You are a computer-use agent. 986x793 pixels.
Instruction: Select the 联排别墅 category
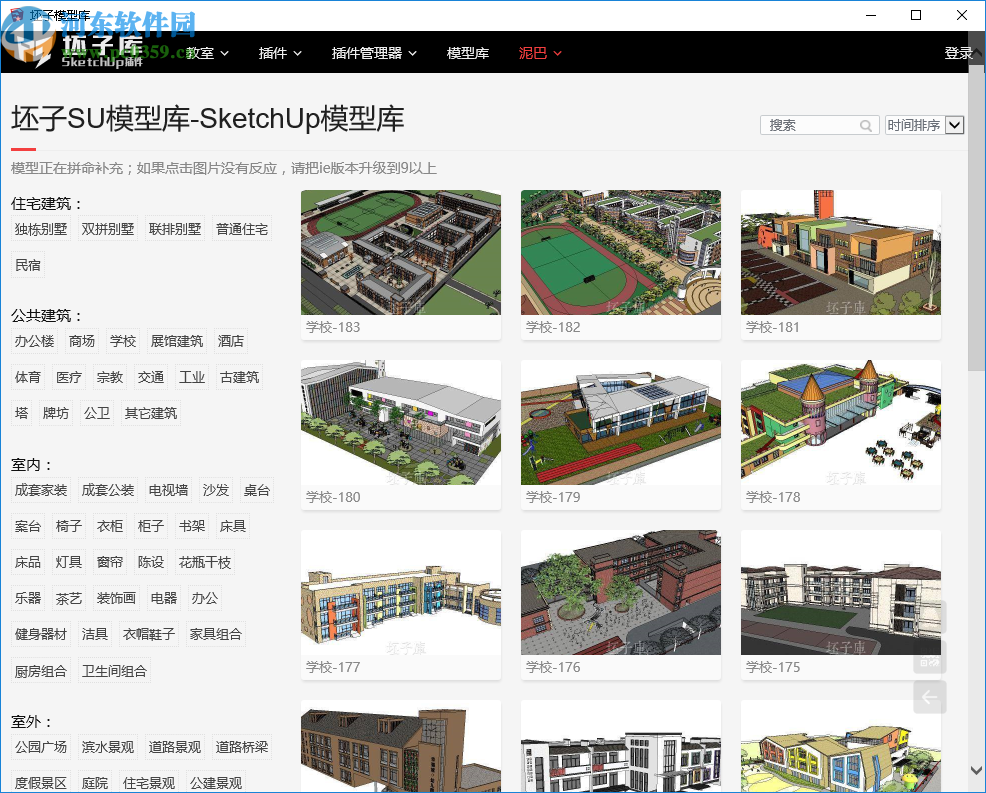[x=175, y=230]
